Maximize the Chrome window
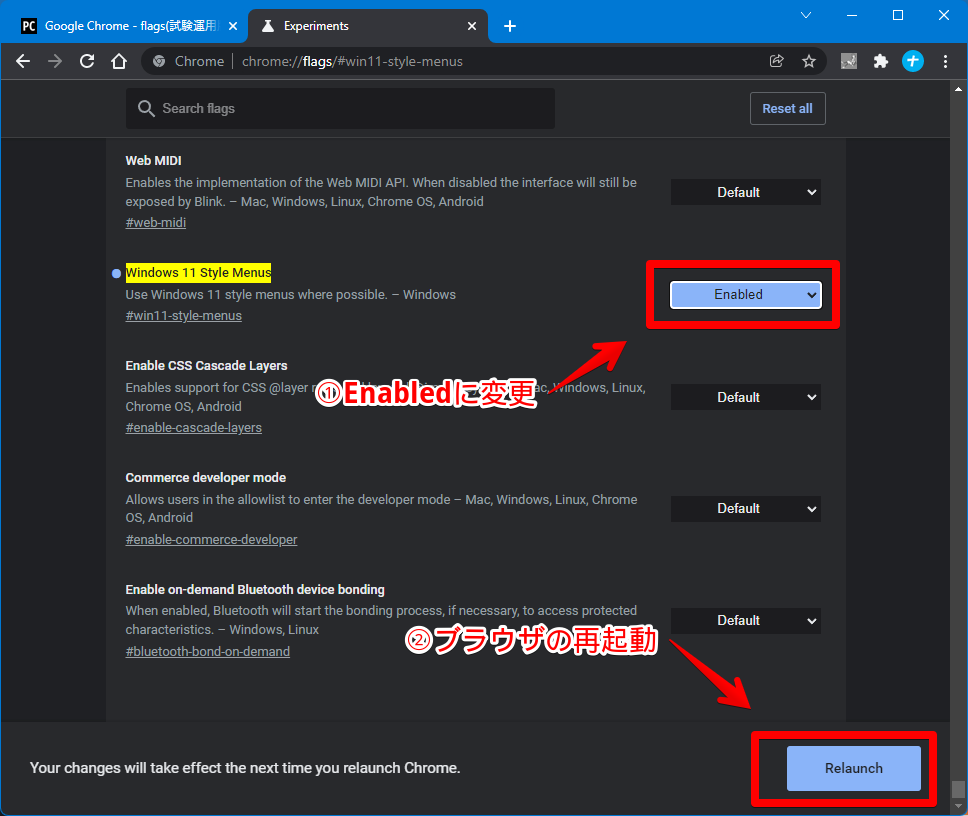This screenshot has height=816, width=968. [898, 15]
